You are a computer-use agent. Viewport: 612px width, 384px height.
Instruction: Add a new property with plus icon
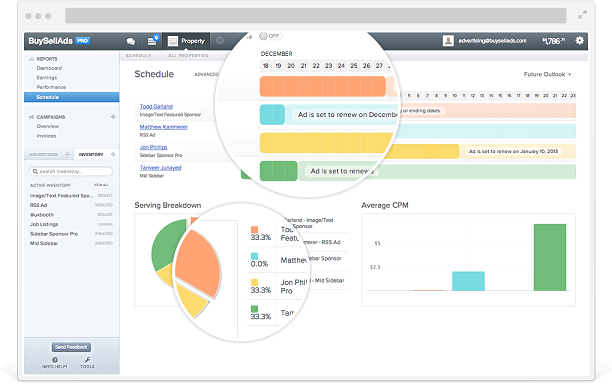[220, 41]
